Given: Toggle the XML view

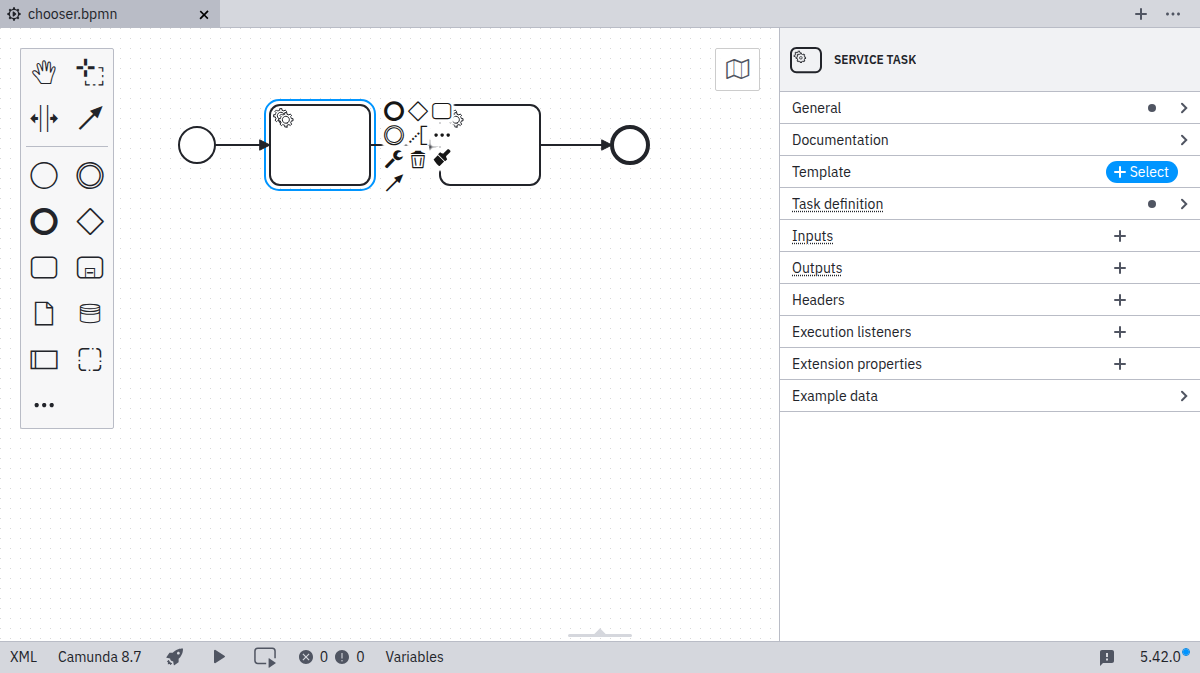Looking at the screenshot, I should [23, 657].
